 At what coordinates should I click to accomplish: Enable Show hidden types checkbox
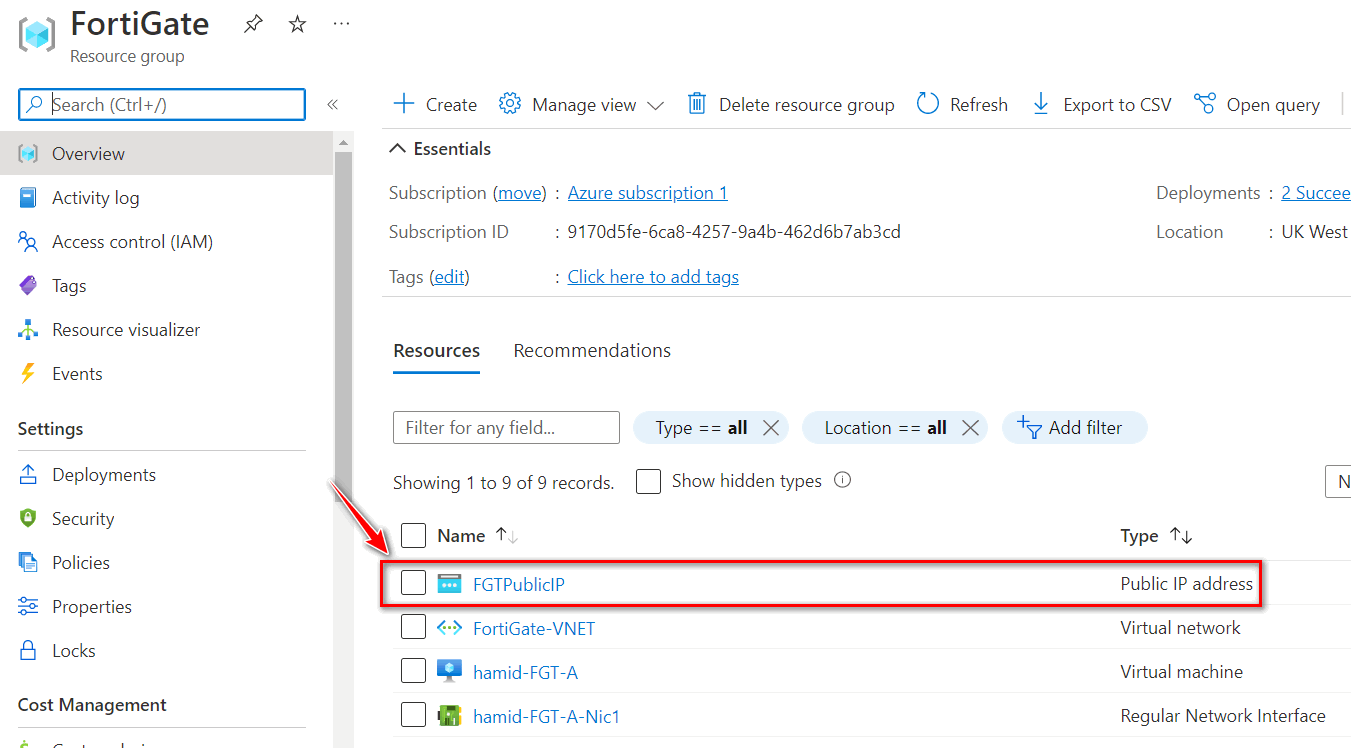coord(649,481)
